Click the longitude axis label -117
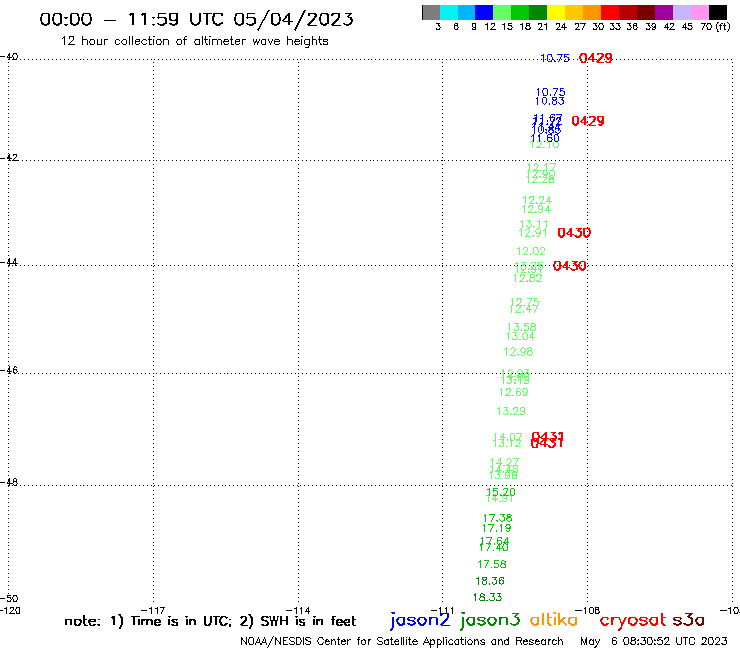This screenshot has width=740, height=650. [153, 611]
